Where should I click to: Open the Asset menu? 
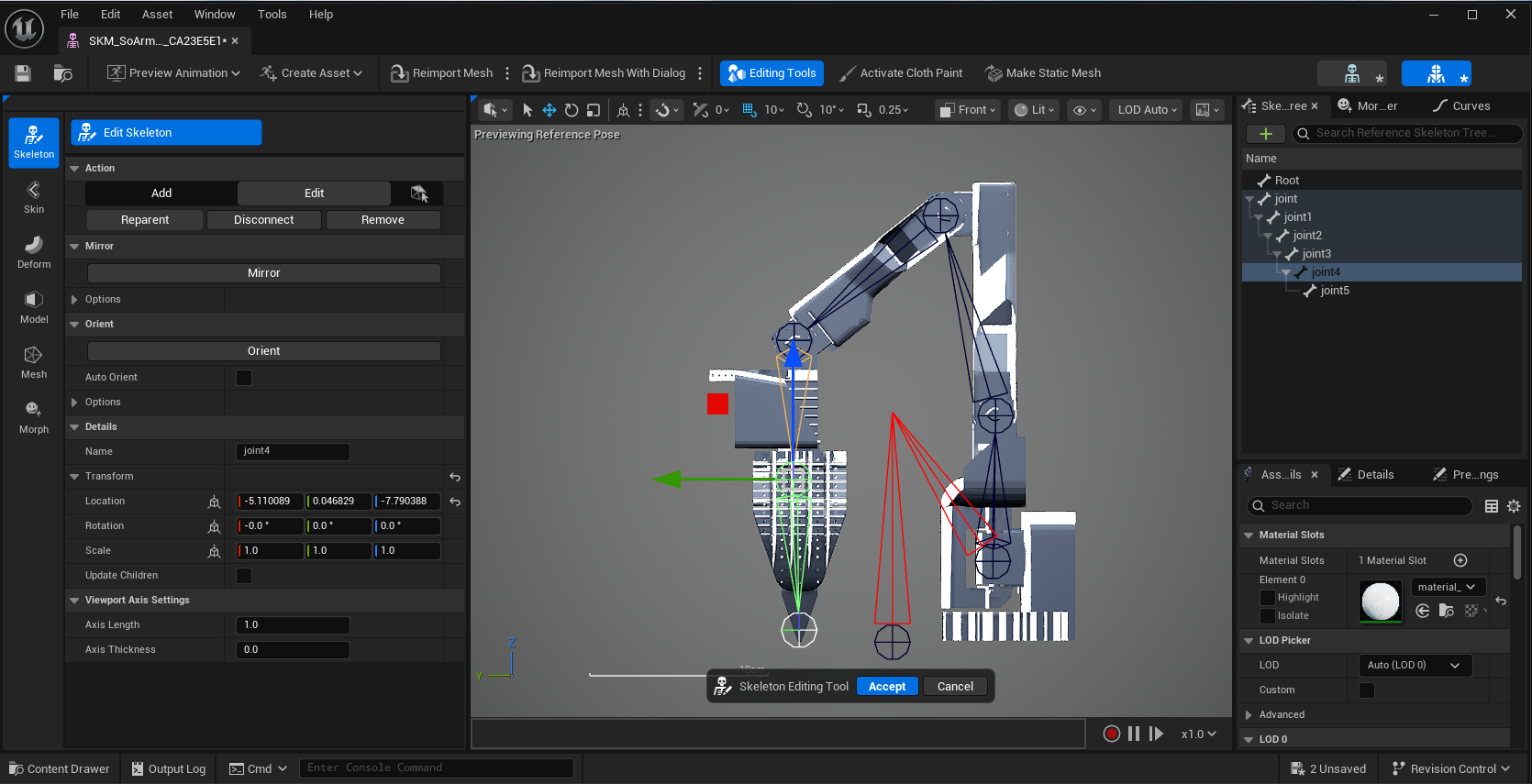pos(157,15)
